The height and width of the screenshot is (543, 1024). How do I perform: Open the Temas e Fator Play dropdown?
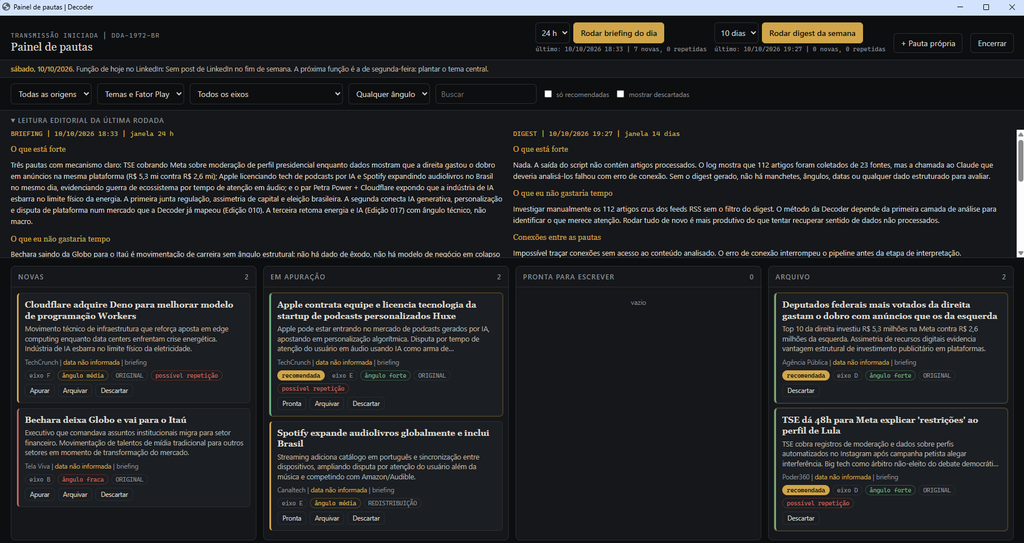point(140,94)
